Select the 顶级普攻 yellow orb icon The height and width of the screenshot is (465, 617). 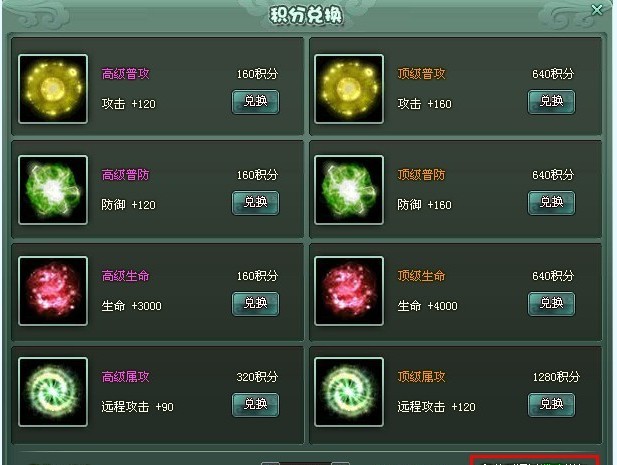(x=349, y=89)
